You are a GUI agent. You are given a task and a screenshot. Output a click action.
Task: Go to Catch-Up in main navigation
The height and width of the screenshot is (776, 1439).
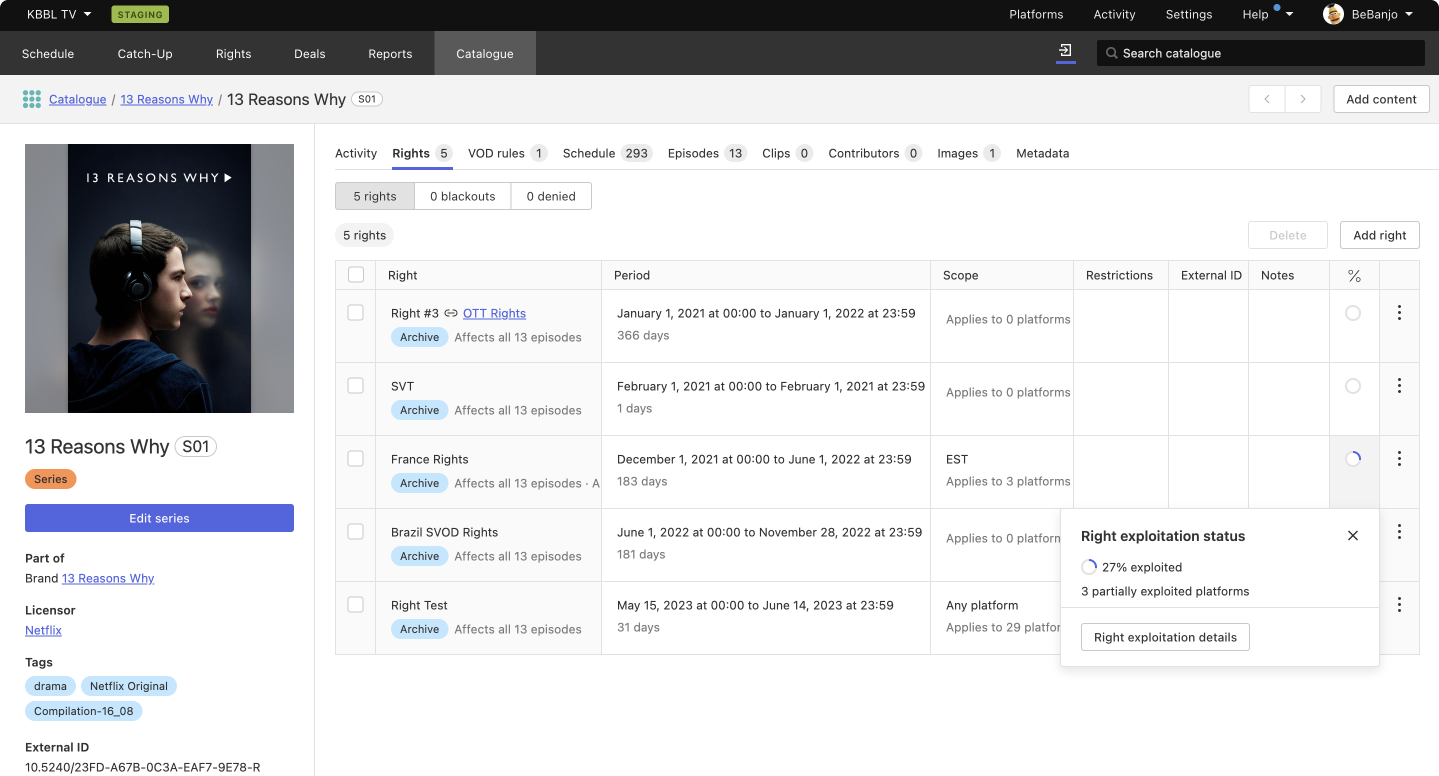(145, 53)
